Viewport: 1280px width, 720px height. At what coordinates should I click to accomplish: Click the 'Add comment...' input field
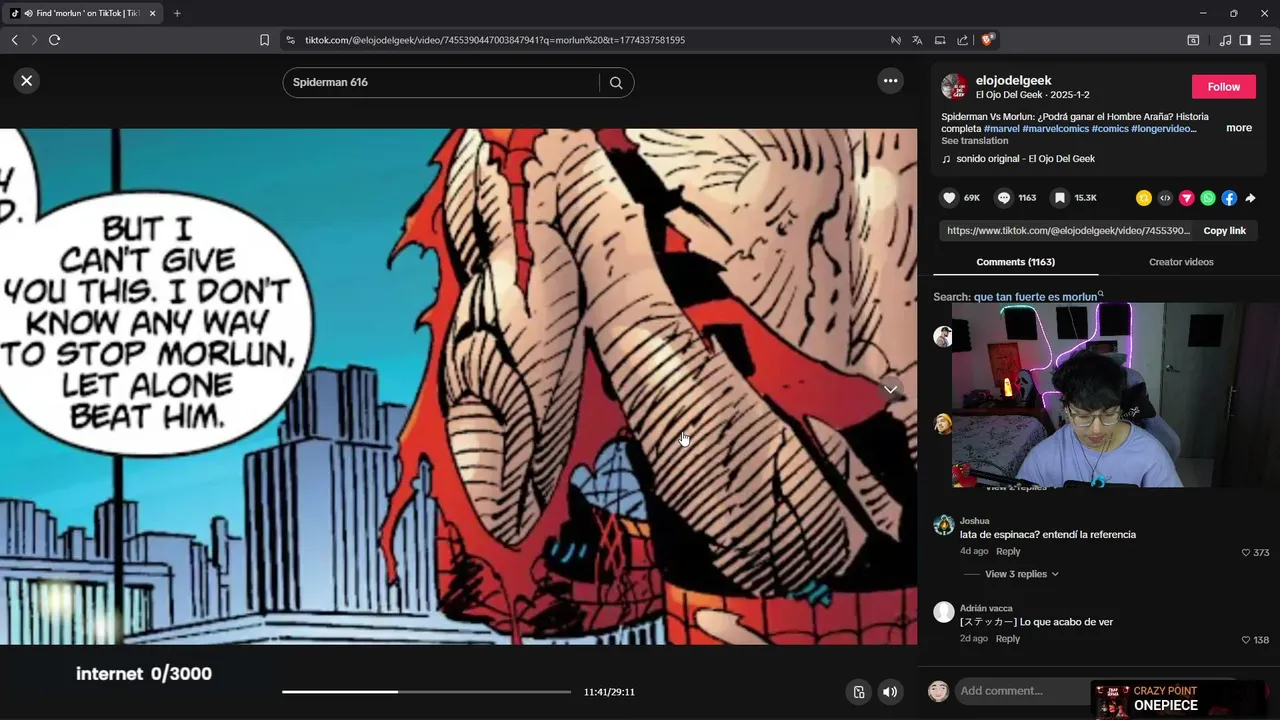(1020, 691)
